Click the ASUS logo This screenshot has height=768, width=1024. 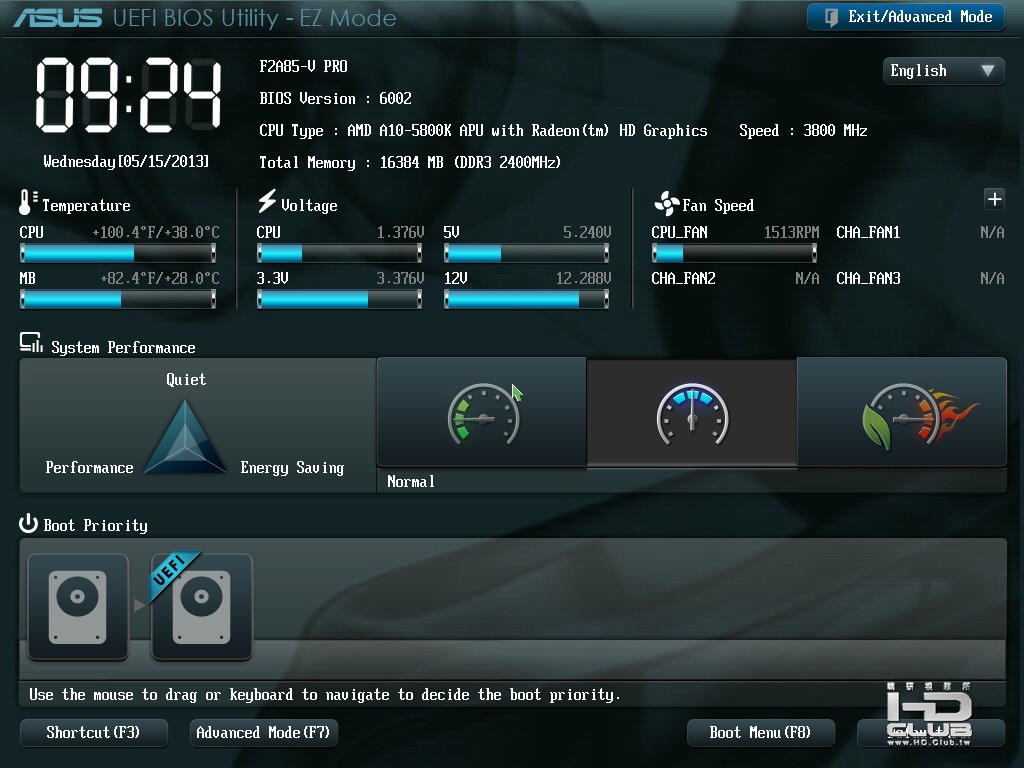[x=57, y=18]
